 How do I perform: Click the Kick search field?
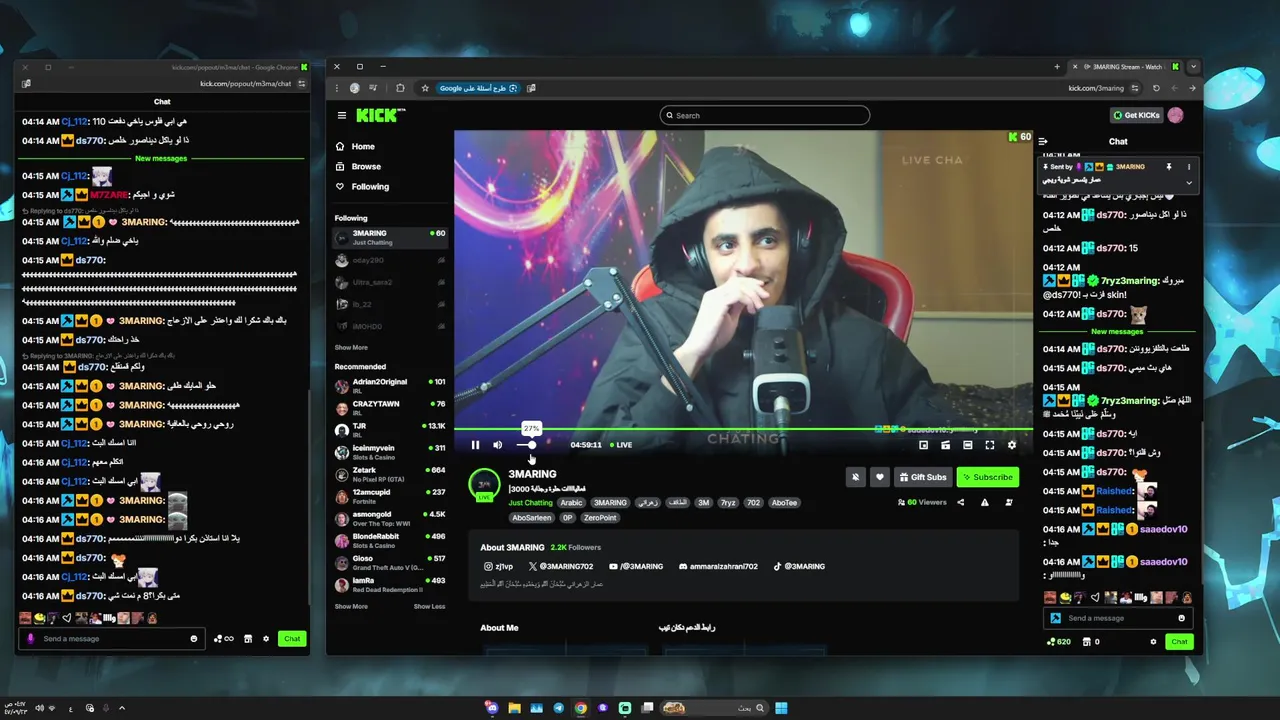point(765,115)
